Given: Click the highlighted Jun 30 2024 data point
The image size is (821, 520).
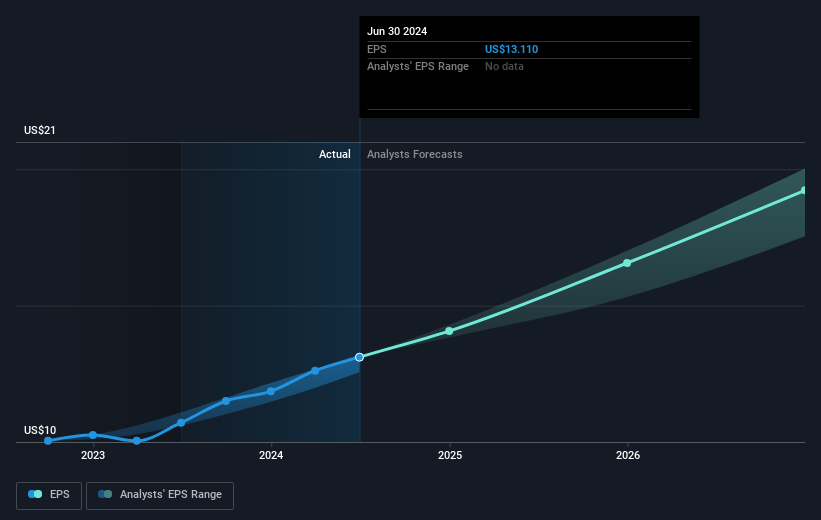Looking at the screenshot, I should pyautogui.click(x=359, y=357).
